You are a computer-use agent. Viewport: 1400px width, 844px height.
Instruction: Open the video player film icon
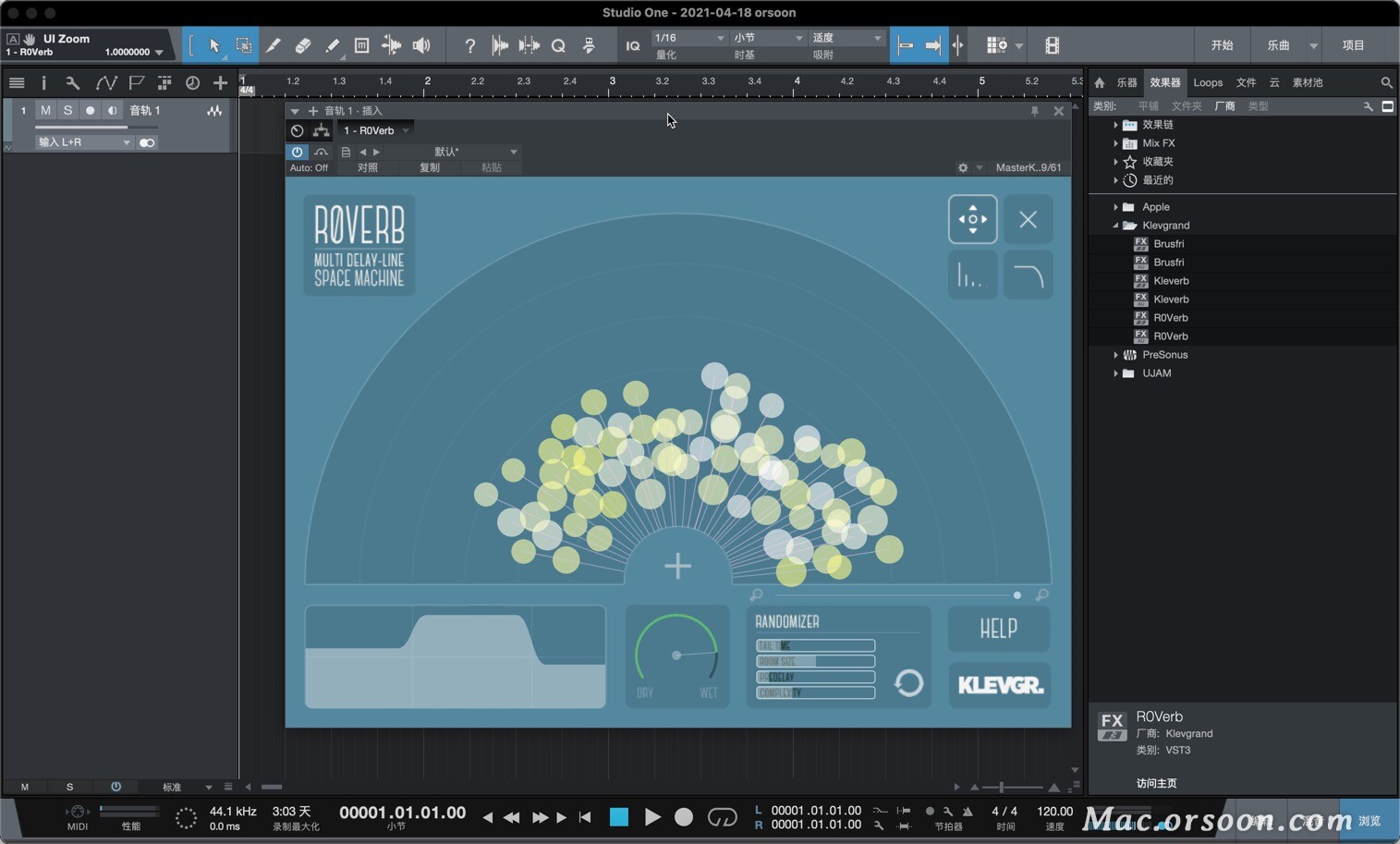click(x=1052, y=45)
